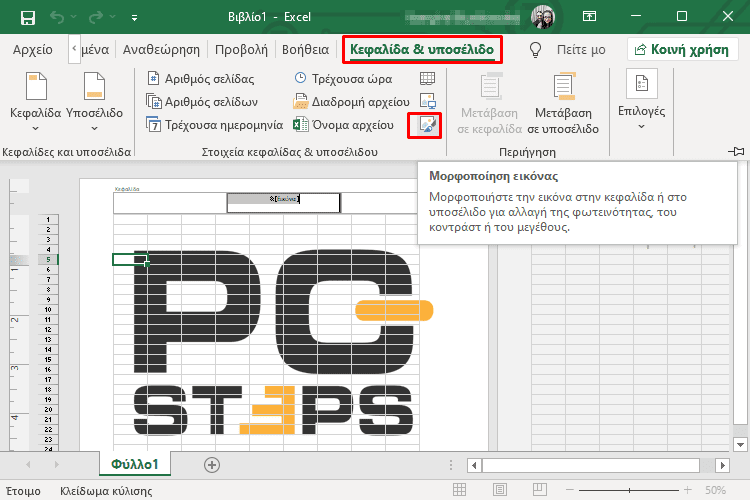The image size is (750, 500).
Task: Insert Τρέχουσα ημερομηνία current date
Action: coord(214,125)
